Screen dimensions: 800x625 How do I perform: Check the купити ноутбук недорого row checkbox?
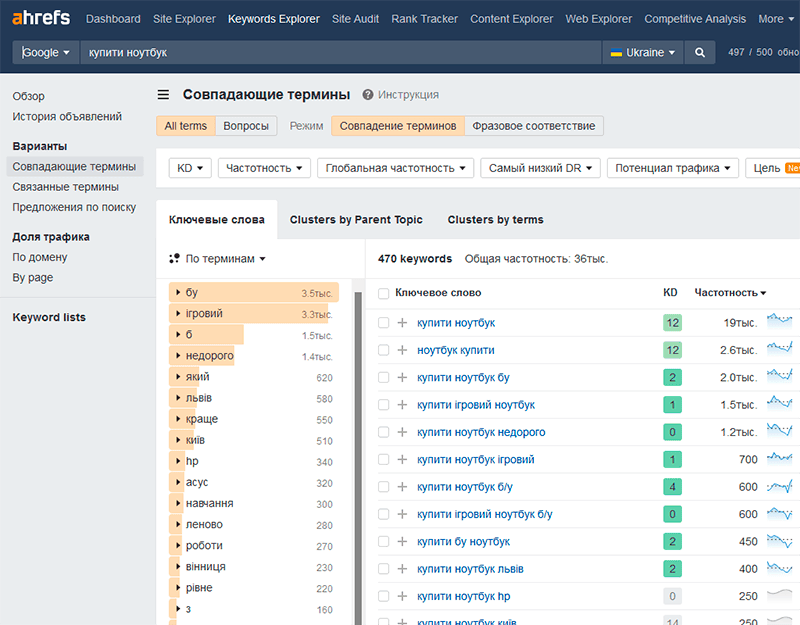384,432
